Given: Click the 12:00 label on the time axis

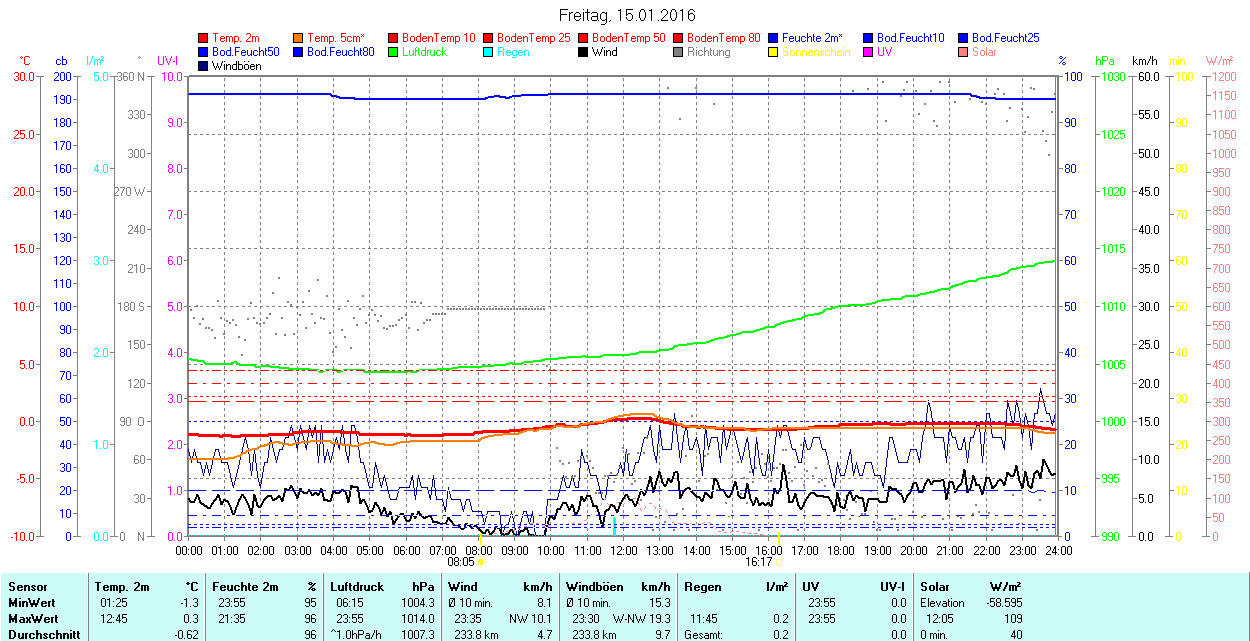Looking at the screenshot, I should pos(623,550).
